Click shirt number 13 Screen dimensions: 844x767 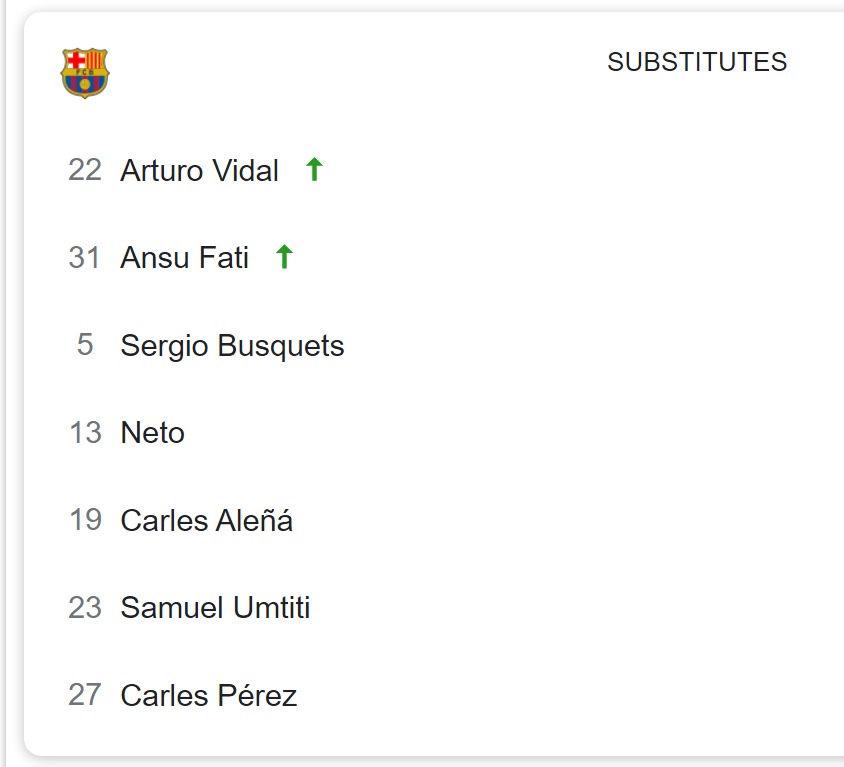click(x=85, y=433)
